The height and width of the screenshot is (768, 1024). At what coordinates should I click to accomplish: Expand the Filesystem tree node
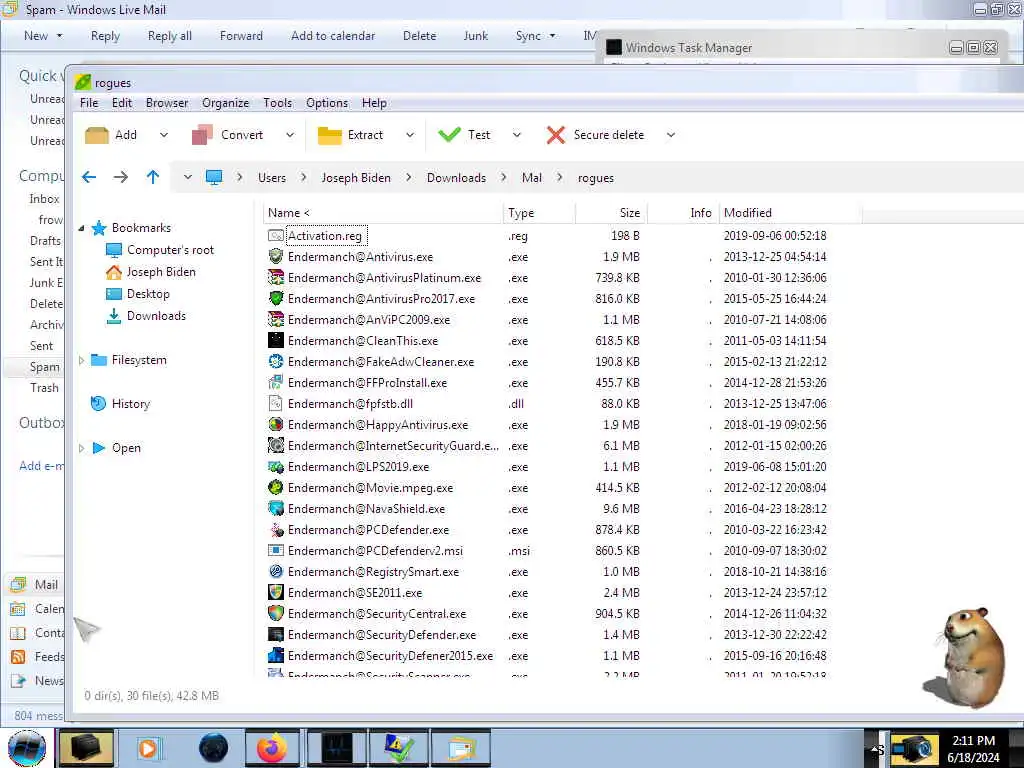coord(82,360)
